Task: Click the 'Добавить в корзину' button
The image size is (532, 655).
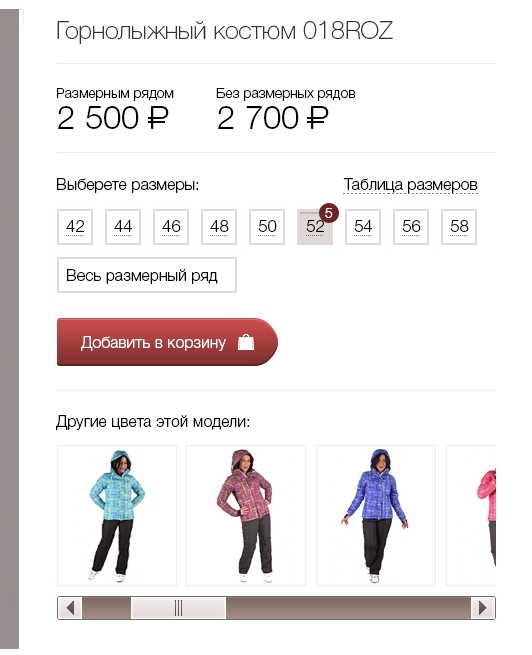Action: pyautogui.click(x=167, y=342)
